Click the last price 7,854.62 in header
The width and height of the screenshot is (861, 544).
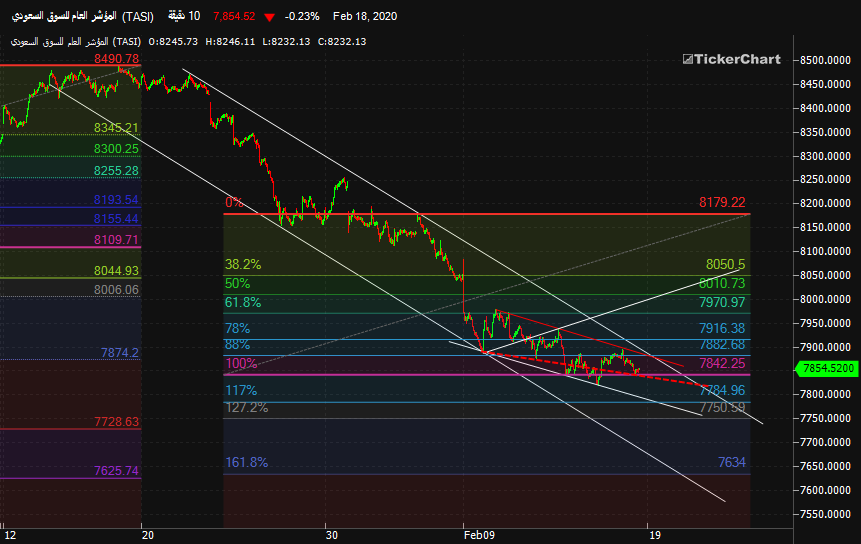[x=234, y=16]
